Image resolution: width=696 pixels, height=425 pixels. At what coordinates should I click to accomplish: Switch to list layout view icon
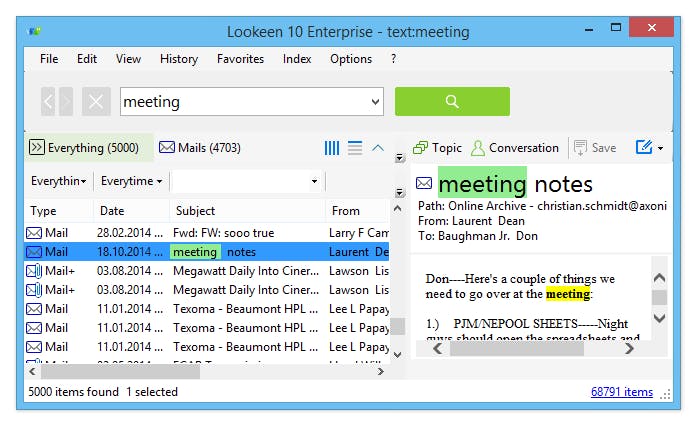pyautogui.click(x=355, y=148)
